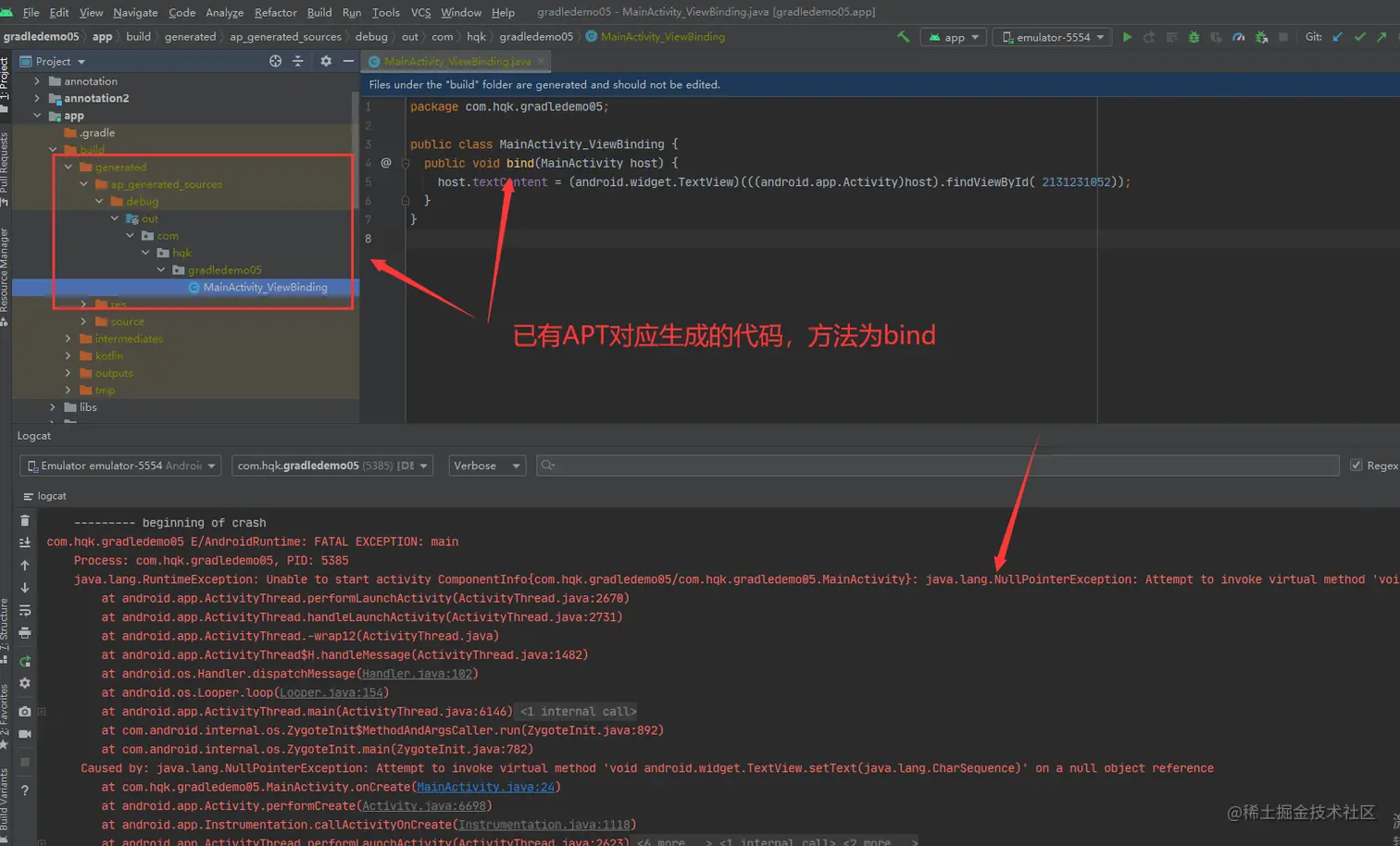
Task: Start debugging with the green bug icon
Action: coord(1194,37)
